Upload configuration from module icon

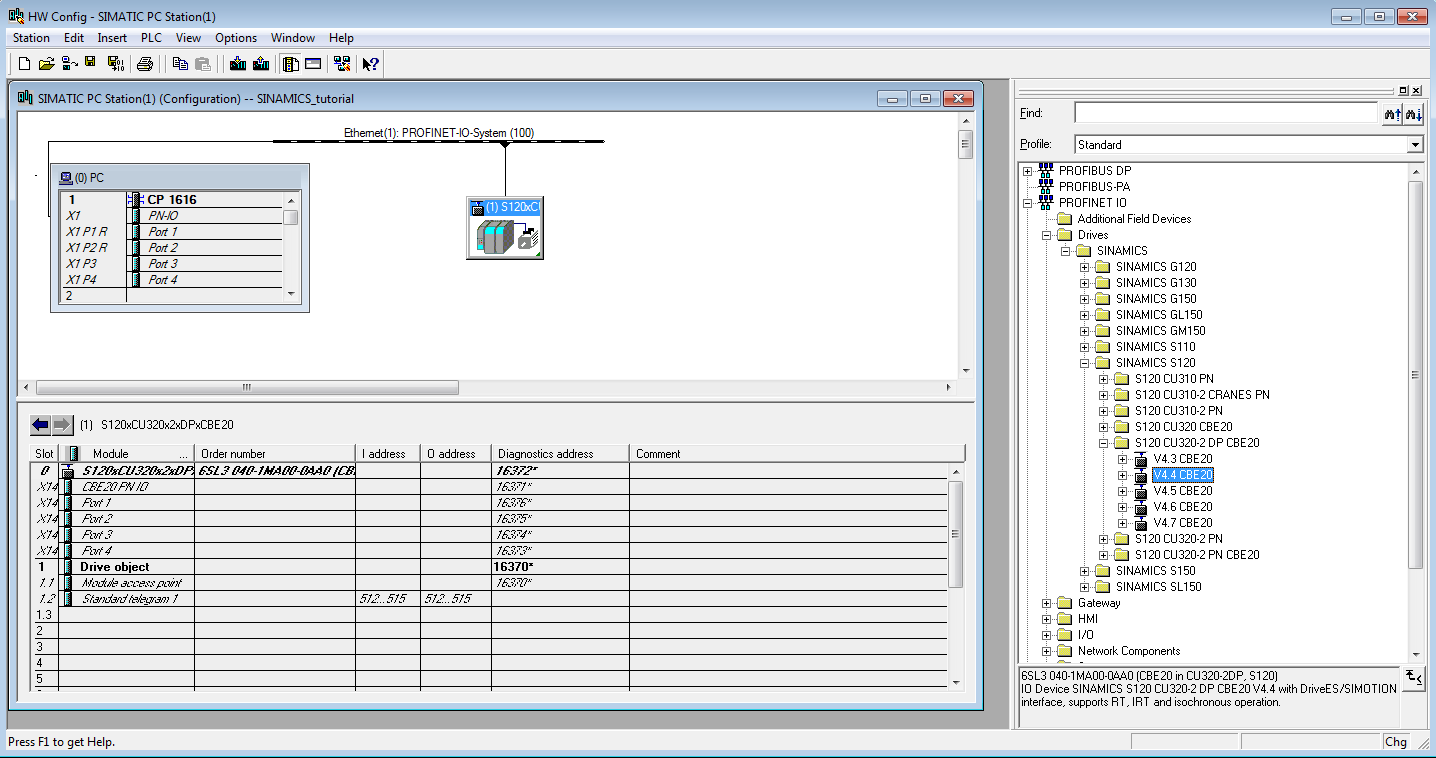pos(261,64)
